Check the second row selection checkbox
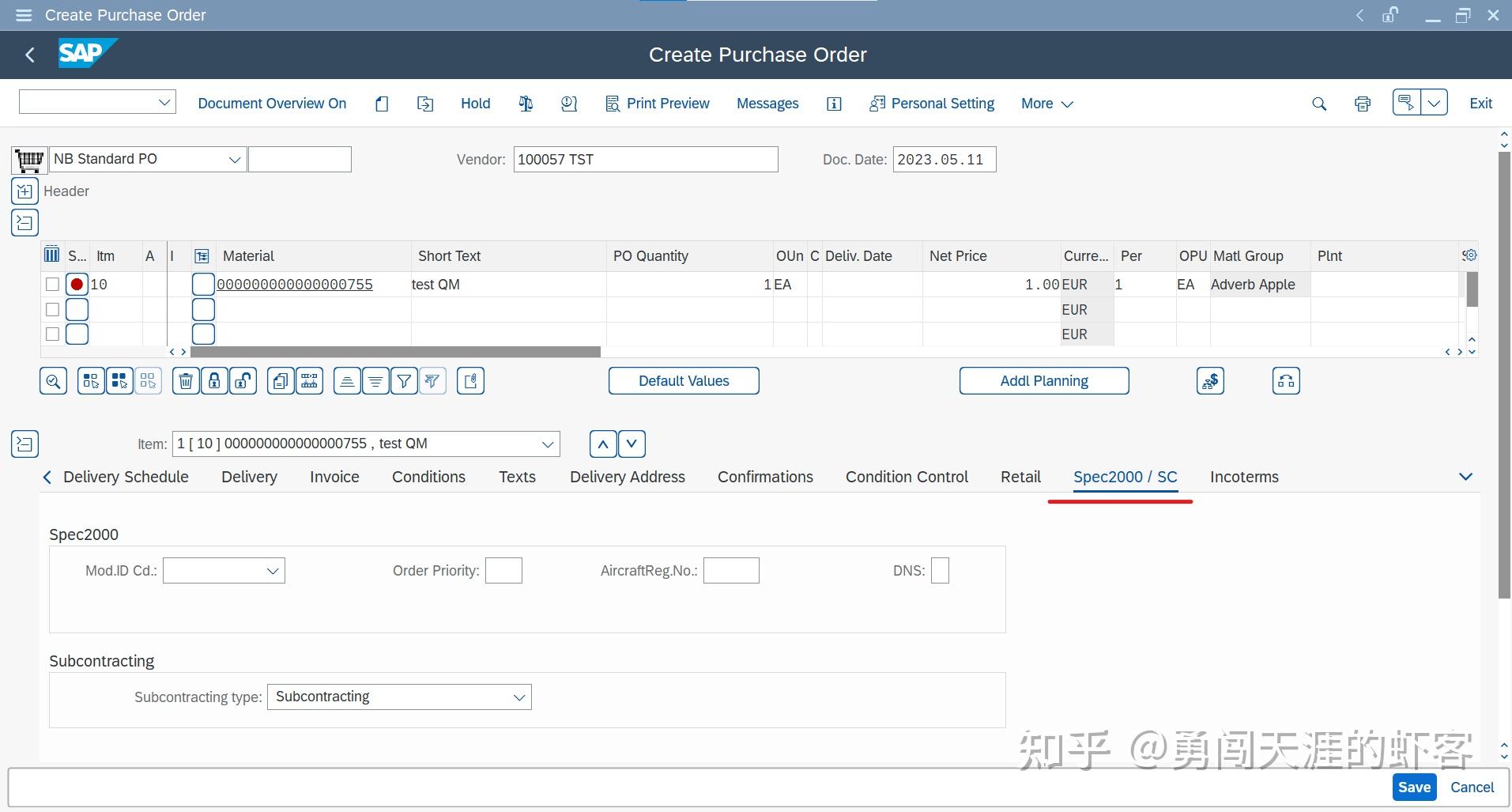Image resolution: width=1512 pixels, height=812 pixels. tap(52, 309)
